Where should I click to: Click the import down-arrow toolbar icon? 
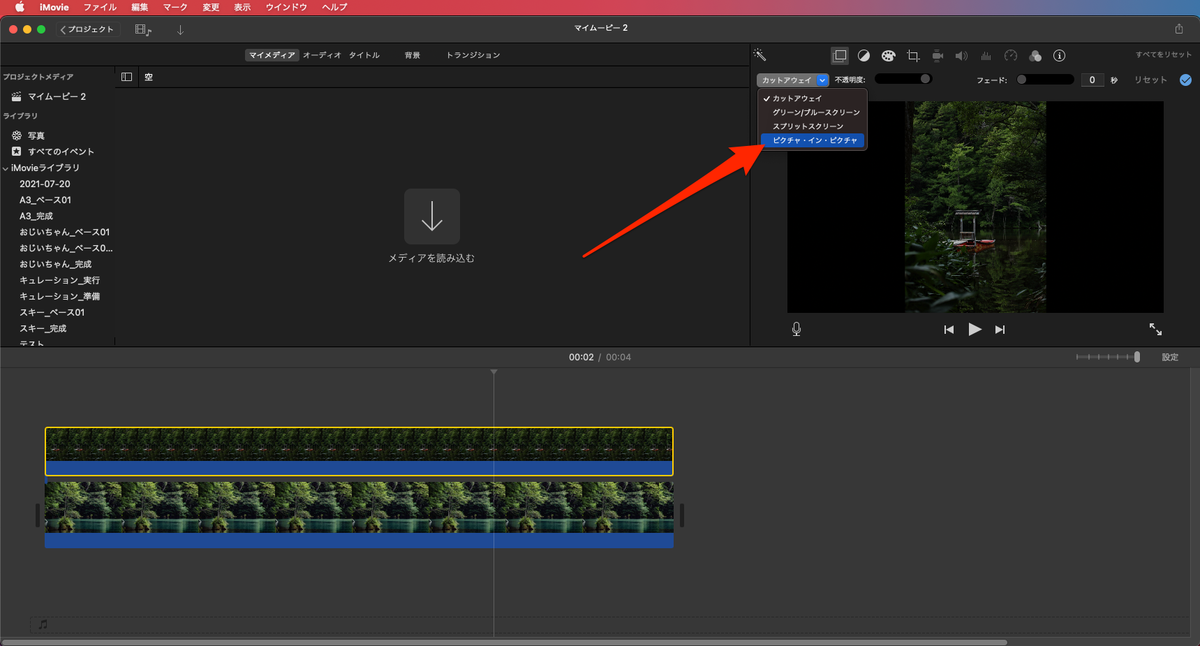[180, 30]
